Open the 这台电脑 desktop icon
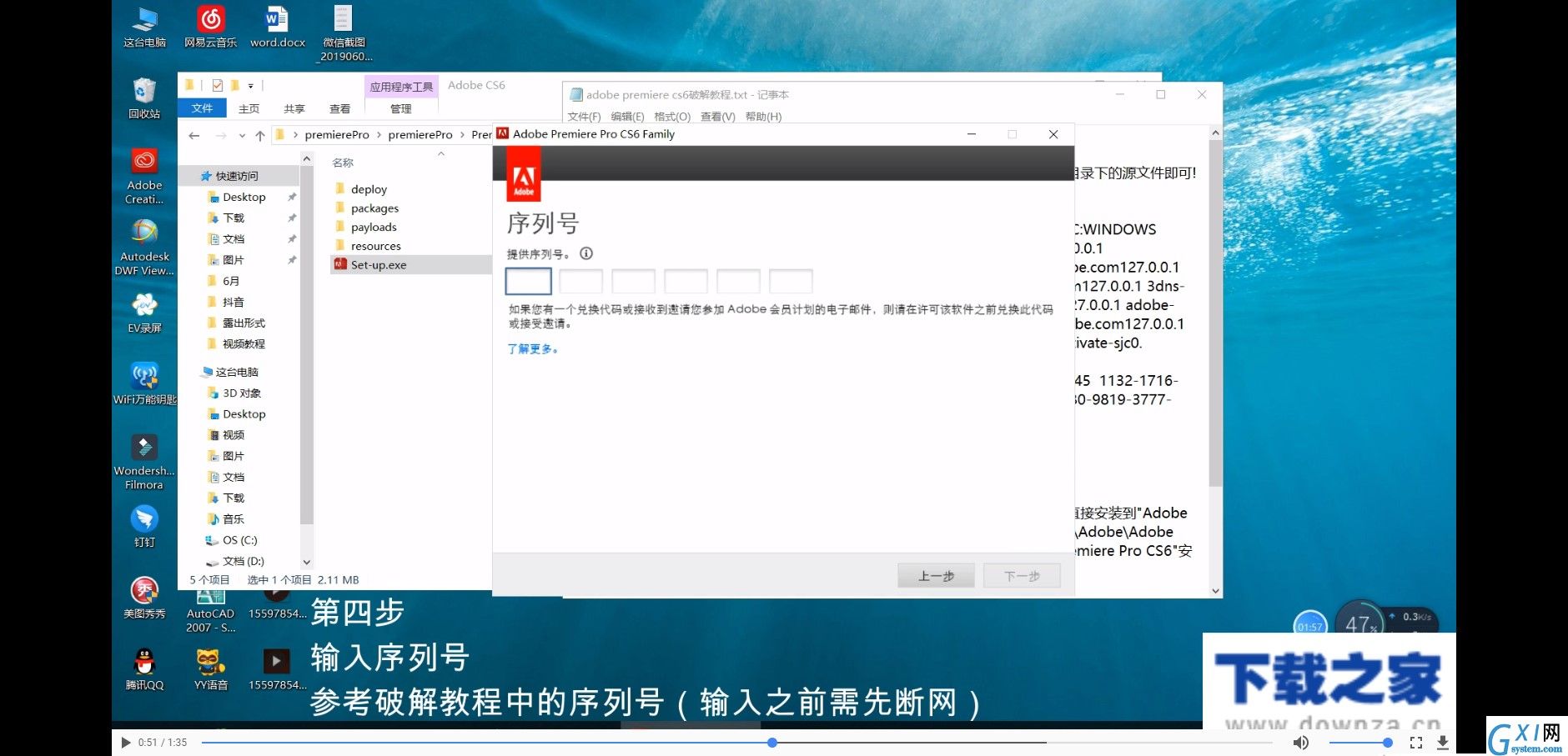Image resolution: width=1568 pixels, height=756 pixels. (x=144, y=27)
